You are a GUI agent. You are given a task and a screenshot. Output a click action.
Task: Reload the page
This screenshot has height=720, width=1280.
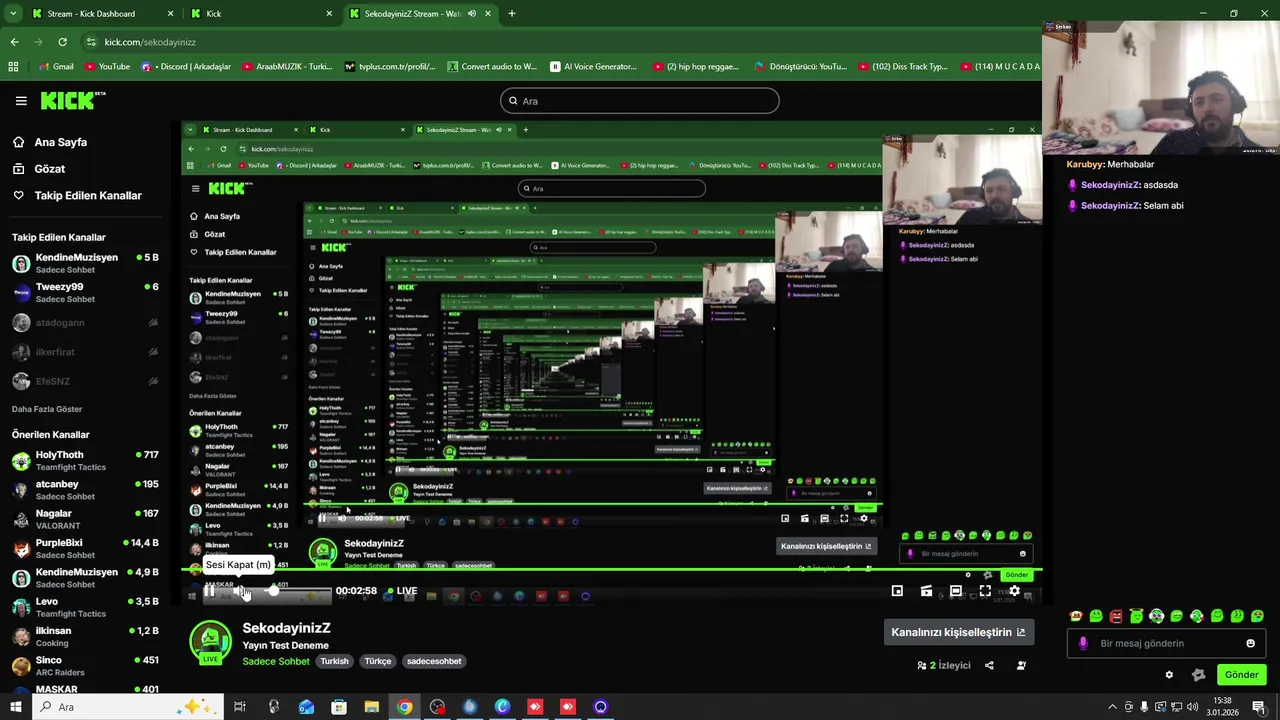coord(62,42)
